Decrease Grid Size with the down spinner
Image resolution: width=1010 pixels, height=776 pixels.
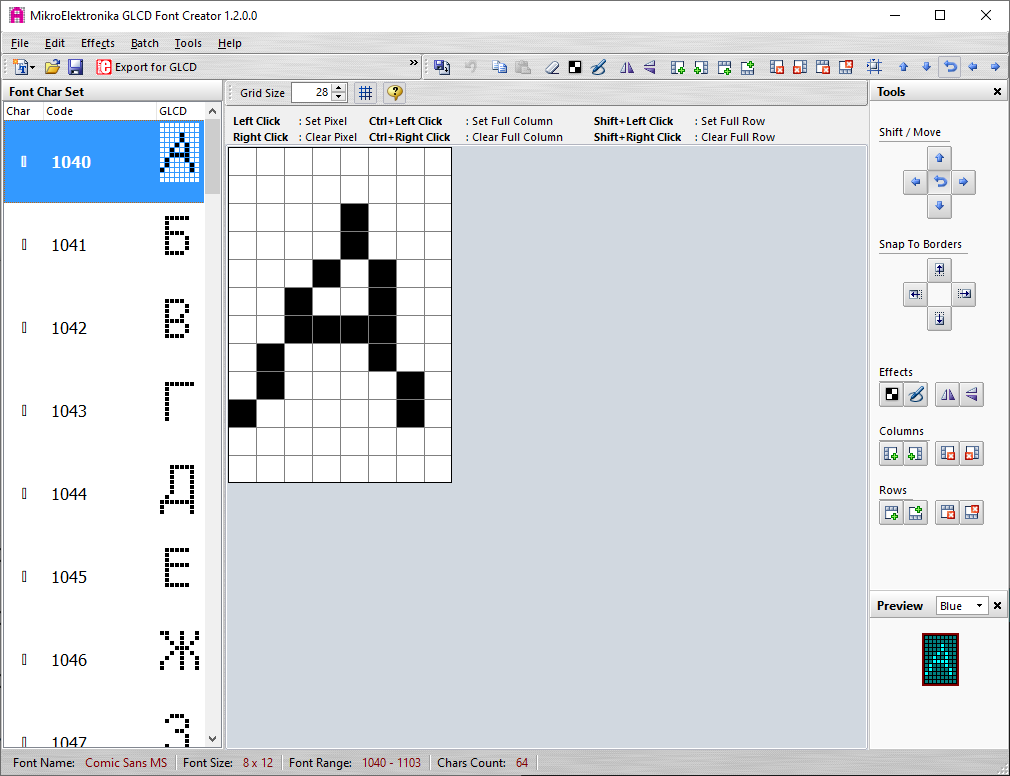tap(339, 97)
